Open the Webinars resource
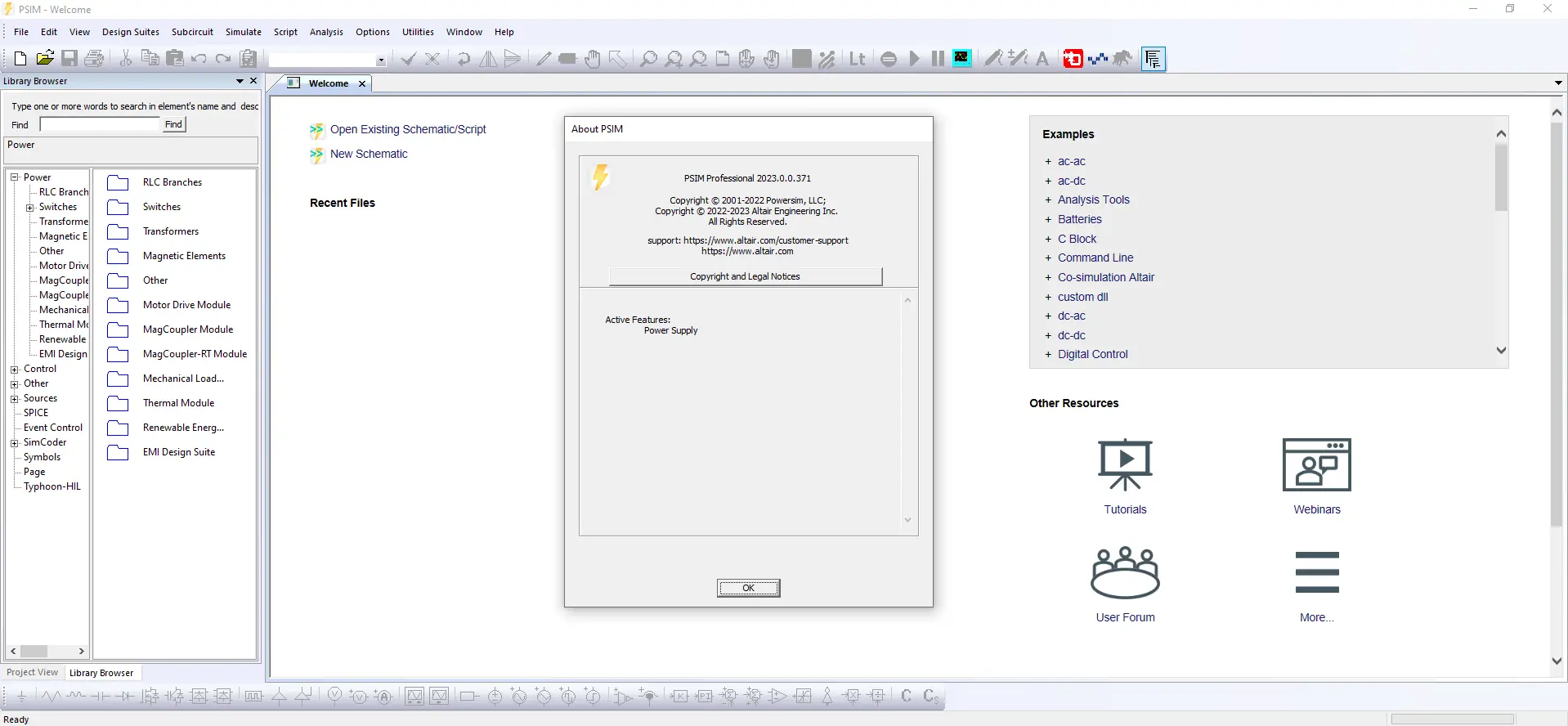 click(1317, 477)
